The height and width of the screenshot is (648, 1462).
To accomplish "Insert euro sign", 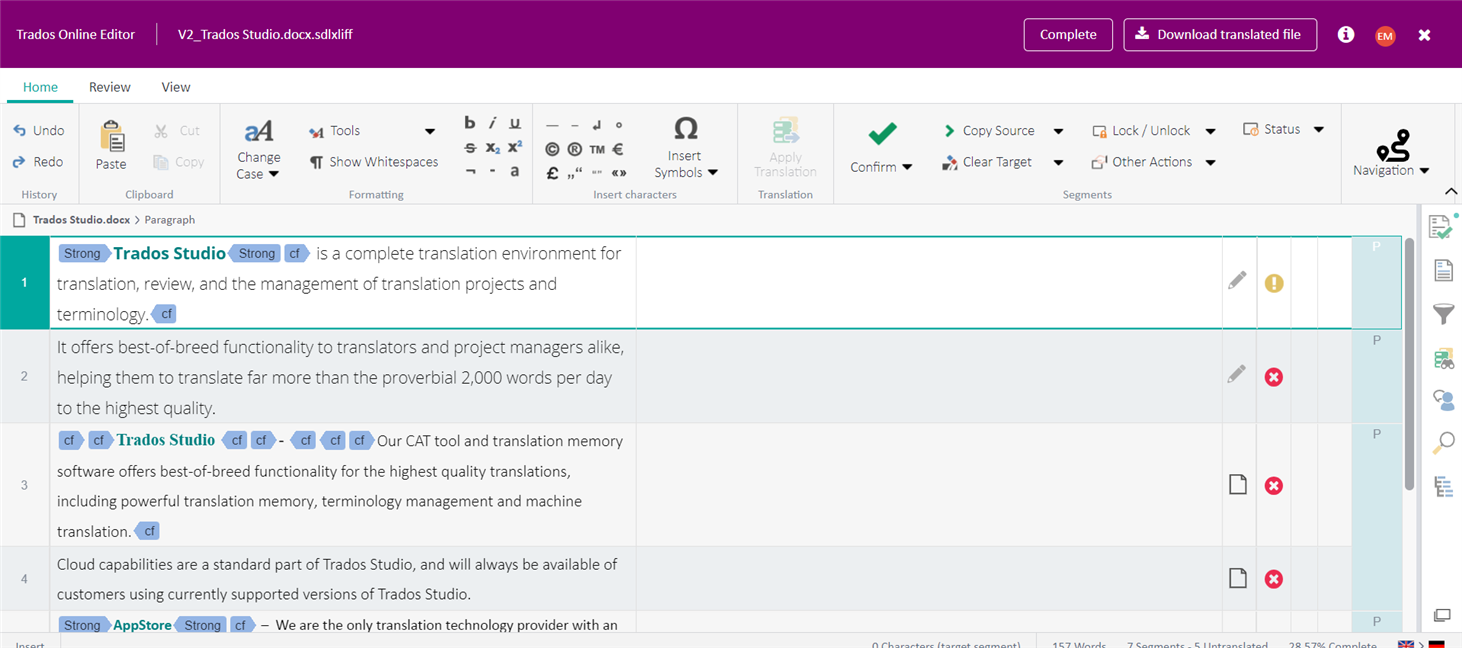I will point(618,149).
